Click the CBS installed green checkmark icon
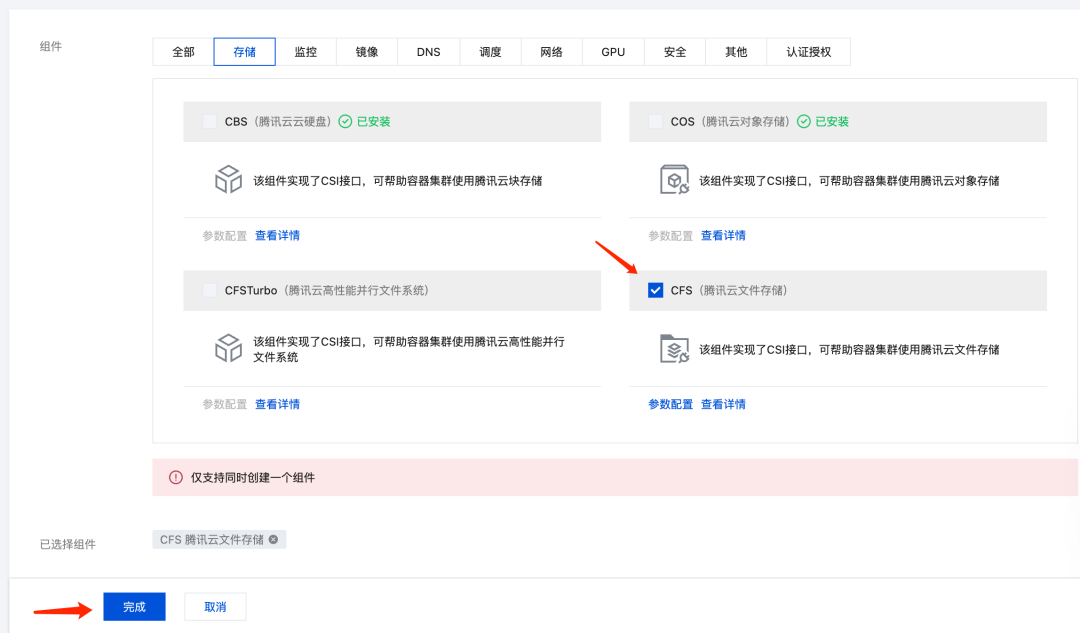Screen dimensions: 1080x633 pos(345,121)
